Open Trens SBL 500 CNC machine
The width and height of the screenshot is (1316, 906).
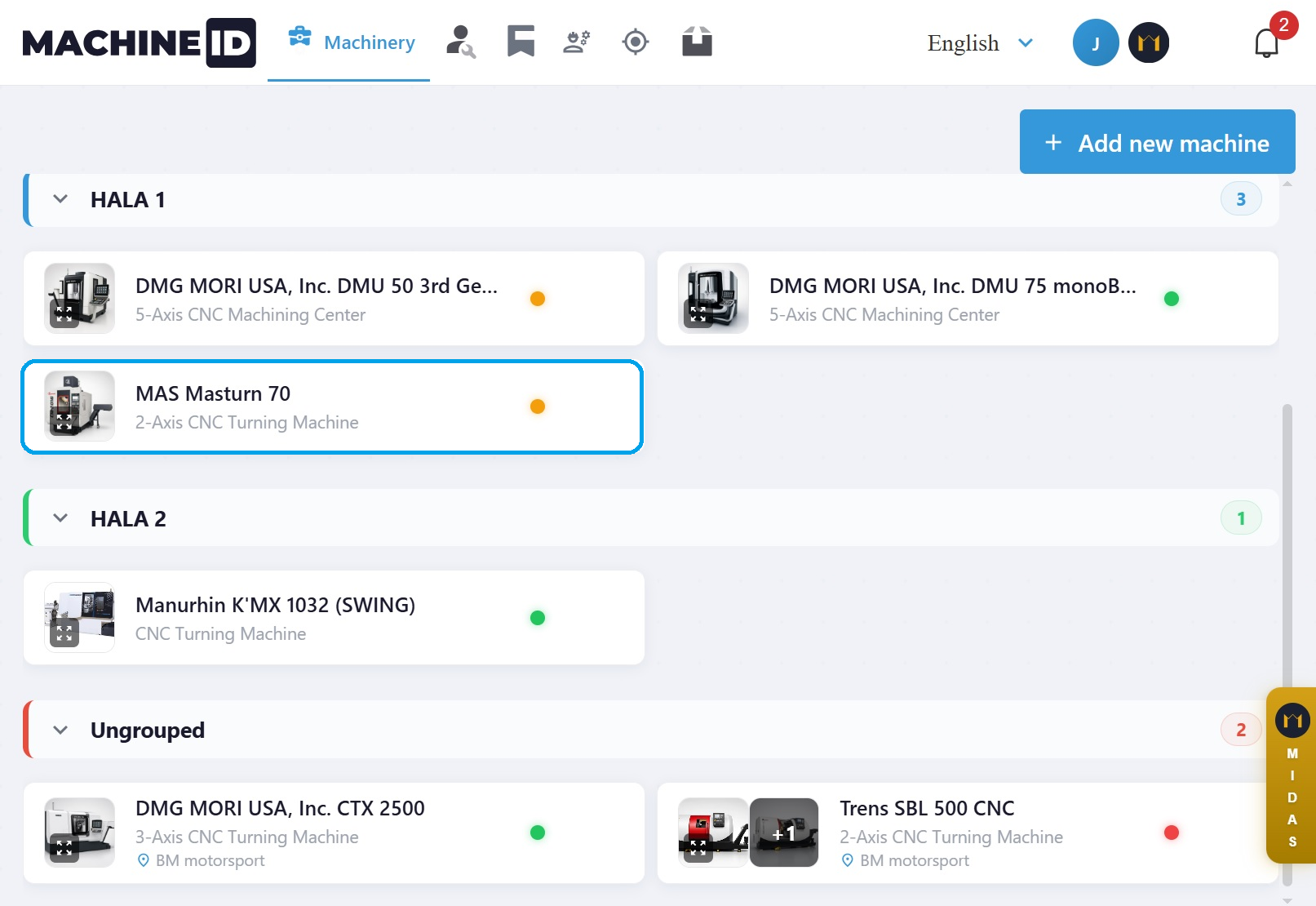[x=968, y=833]
